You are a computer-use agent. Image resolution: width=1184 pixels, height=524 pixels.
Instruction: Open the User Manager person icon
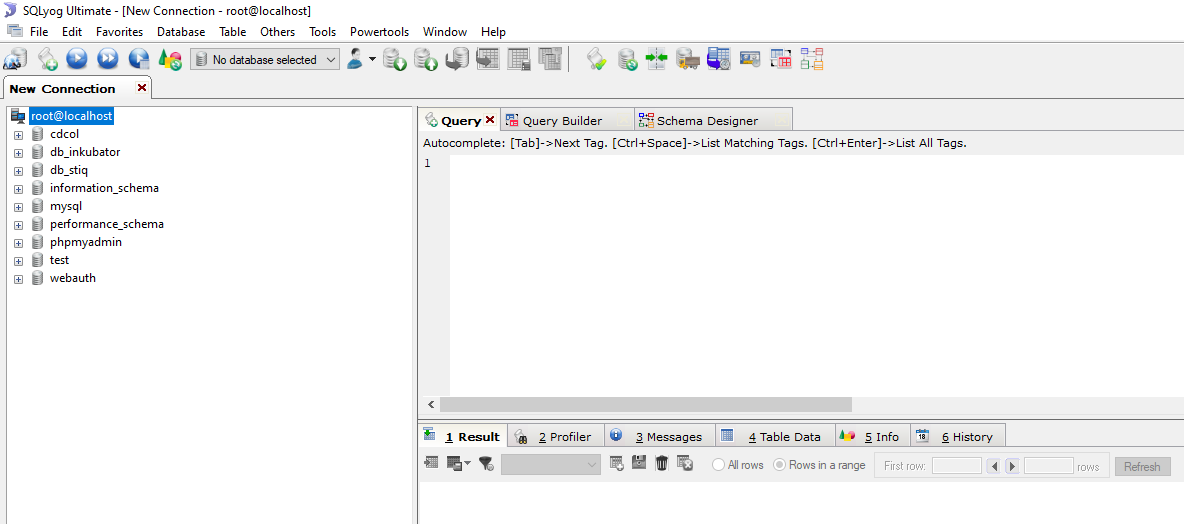[x=355, y=59]
